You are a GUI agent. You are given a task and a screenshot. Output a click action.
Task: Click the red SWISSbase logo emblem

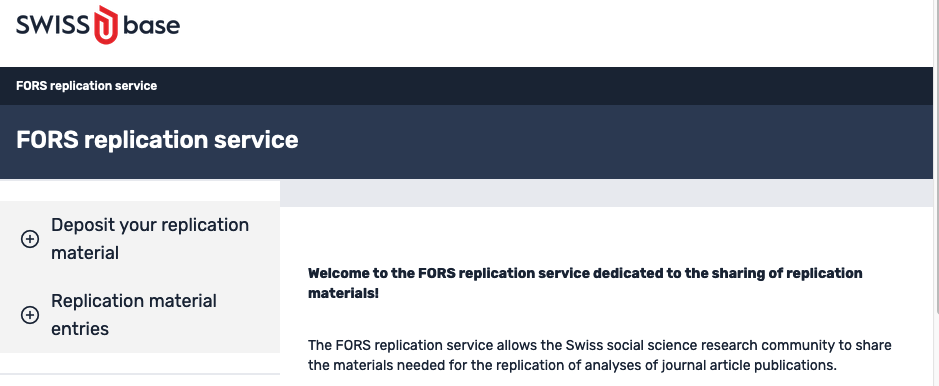(x=106, y=25)
